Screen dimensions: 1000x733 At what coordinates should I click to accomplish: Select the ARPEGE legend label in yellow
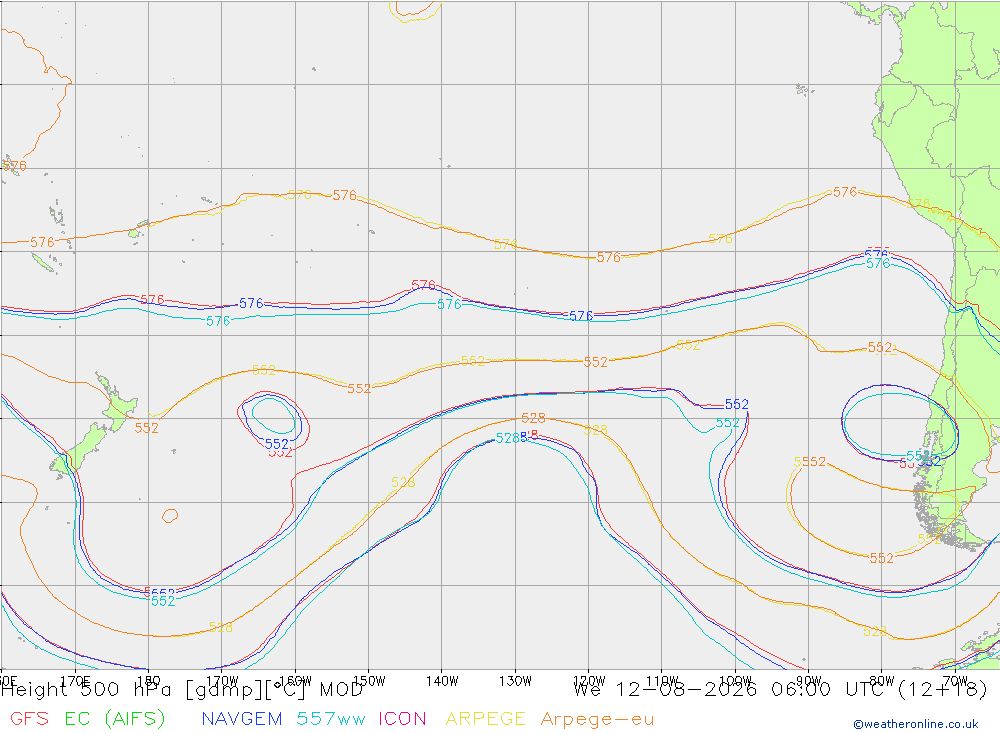coord(485,719)
